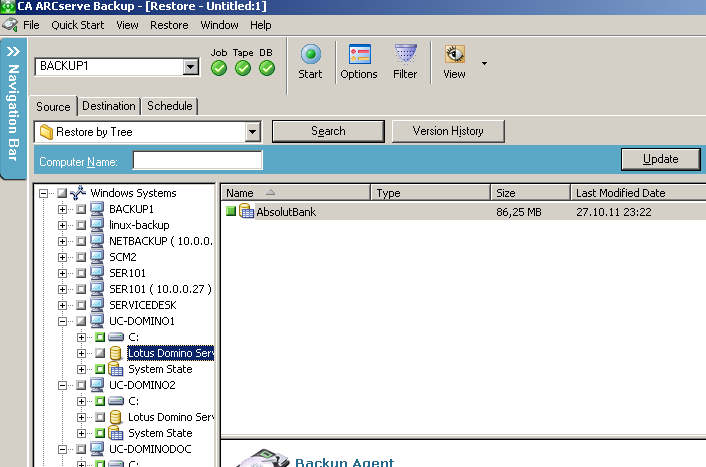Expand Lotus Domino Server under UC-DOMINO1
The image size is (706, 467).
click(x=81, y=353)
